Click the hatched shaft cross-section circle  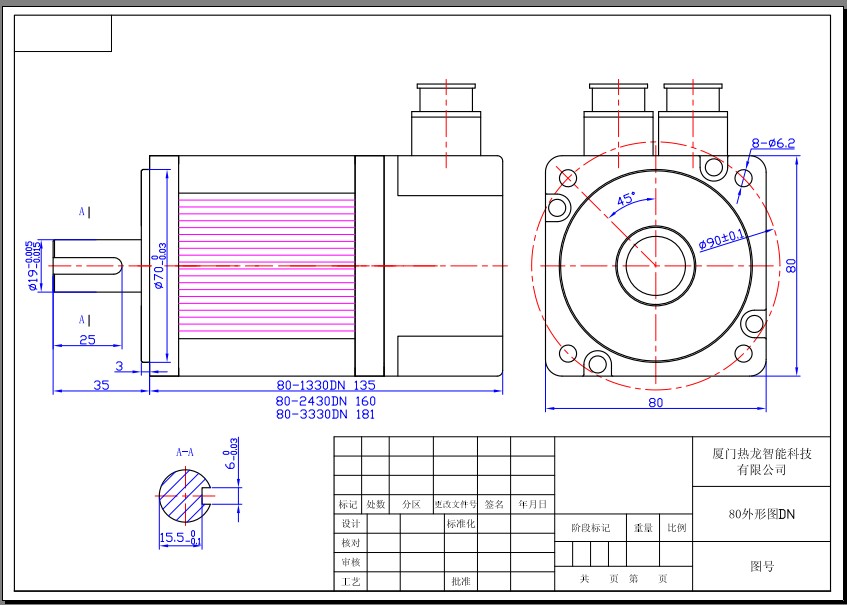[180, 495]
